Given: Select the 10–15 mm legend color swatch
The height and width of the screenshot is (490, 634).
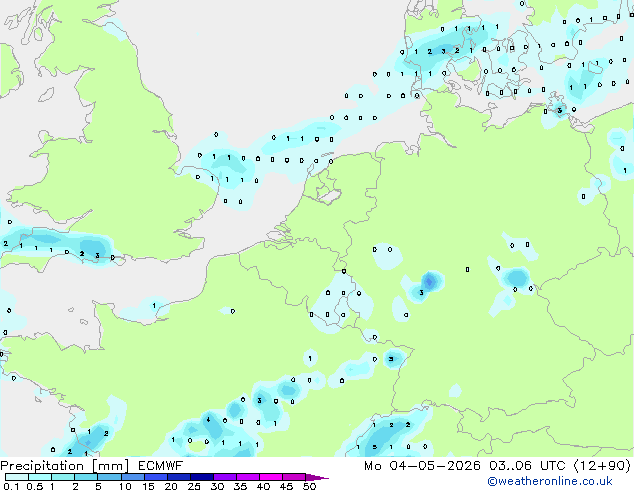Looking at the screenshot, I should [132, 477].
